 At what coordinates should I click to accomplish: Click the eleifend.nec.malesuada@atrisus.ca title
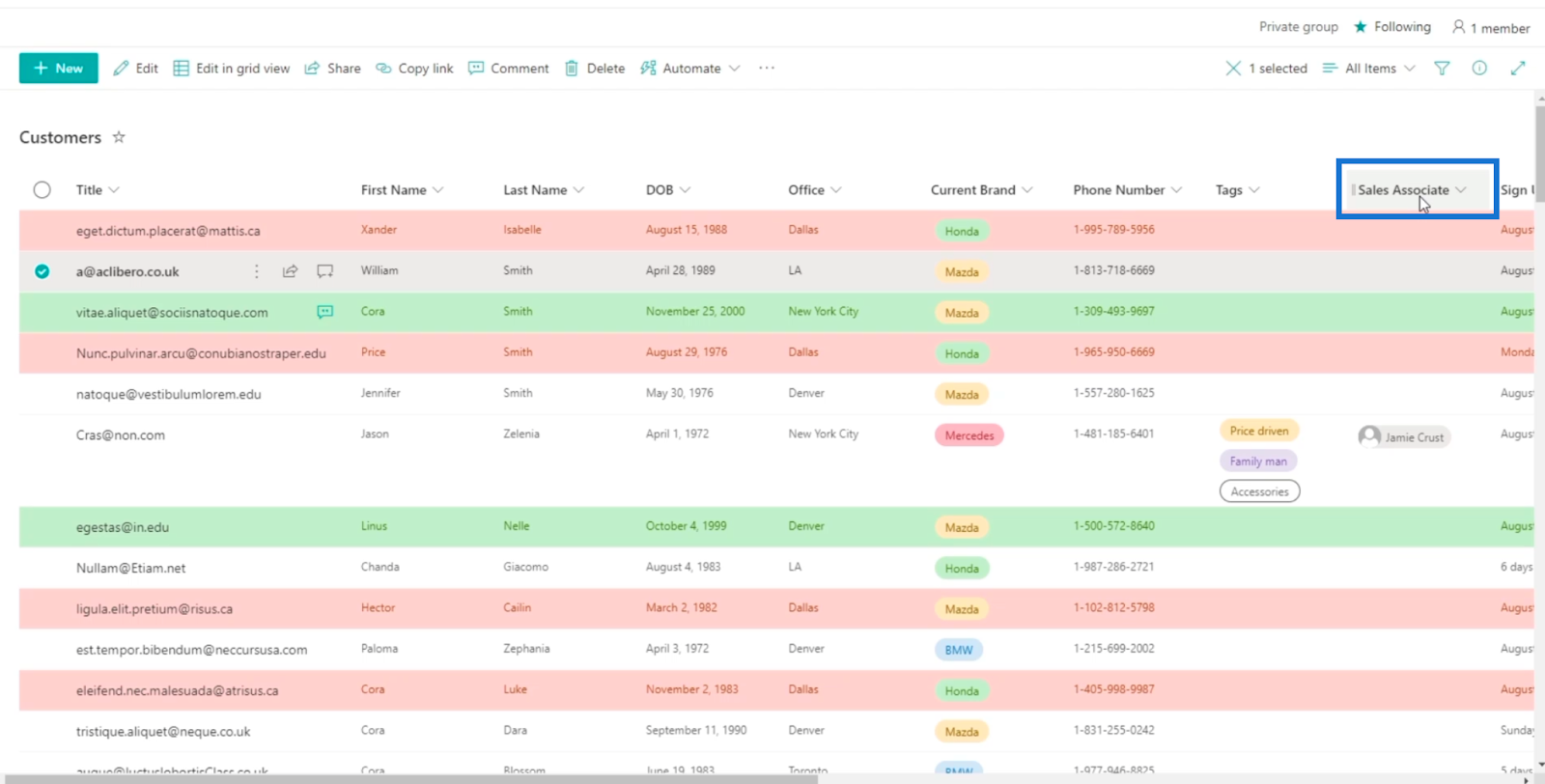(x=178, y=690)
